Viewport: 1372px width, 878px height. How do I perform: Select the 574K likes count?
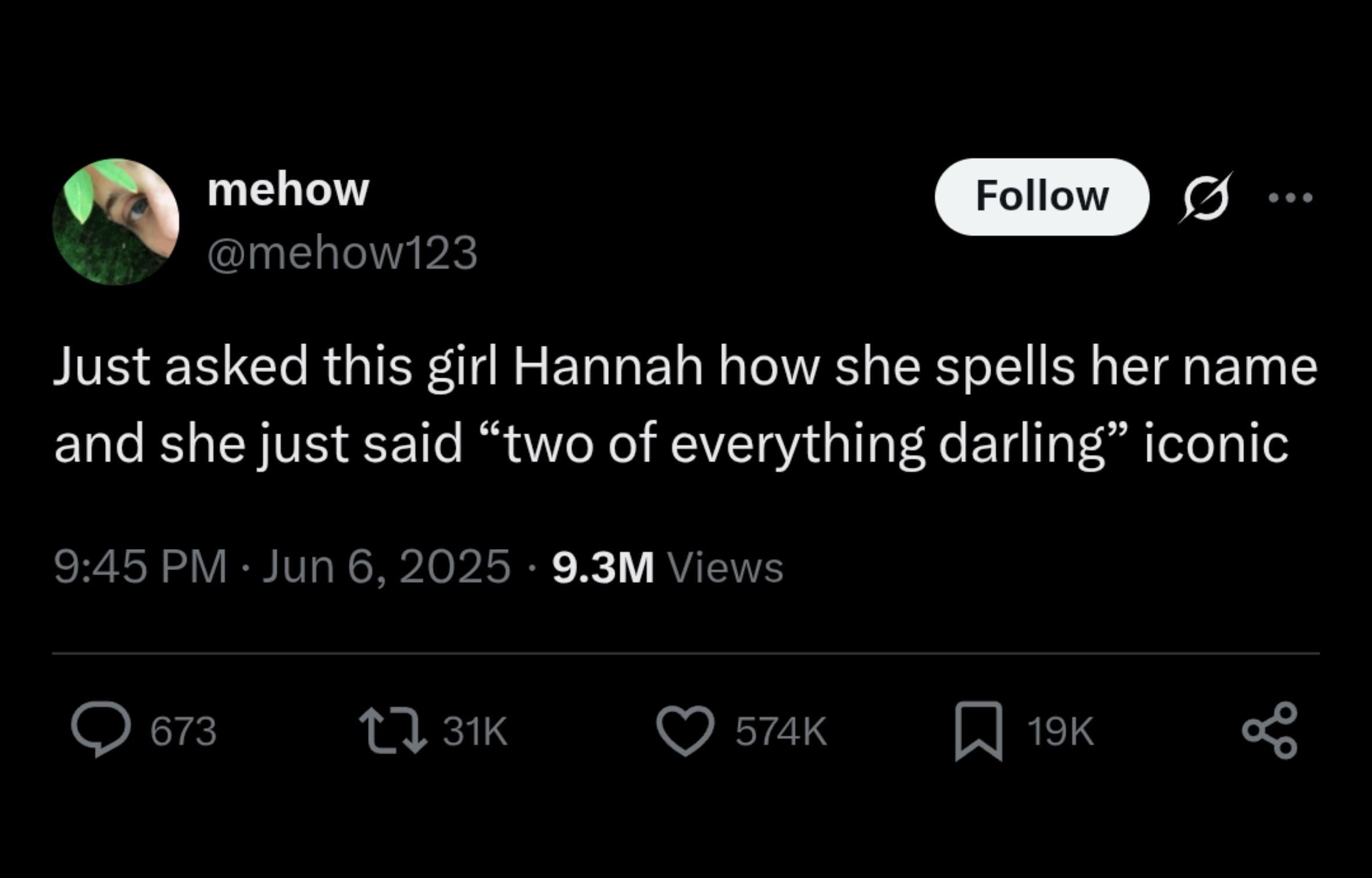tap(781, 731)
